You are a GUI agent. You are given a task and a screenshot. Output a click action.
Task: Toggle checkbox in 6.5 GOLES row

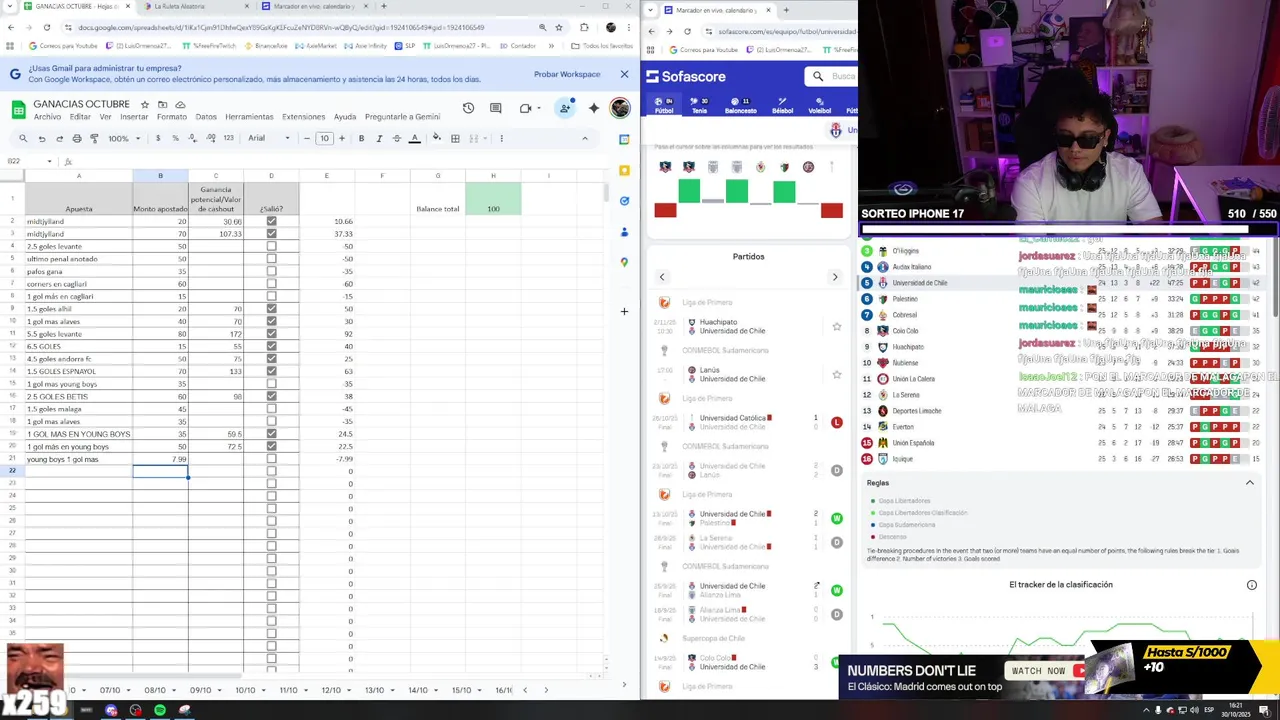click(x=271, y=346)
